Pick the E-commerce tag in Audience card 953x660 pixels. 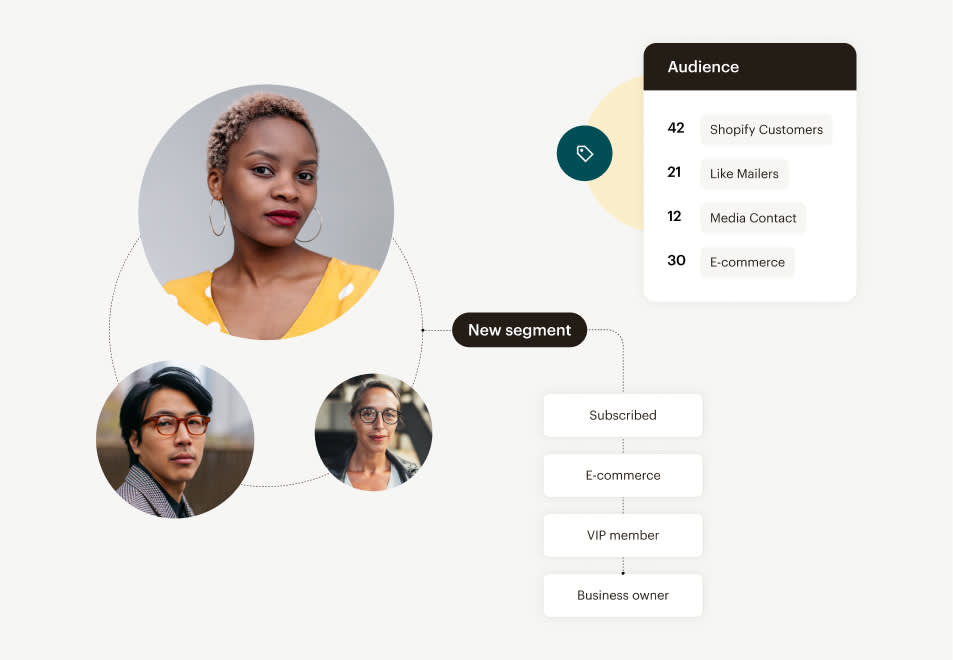(747, 263)
